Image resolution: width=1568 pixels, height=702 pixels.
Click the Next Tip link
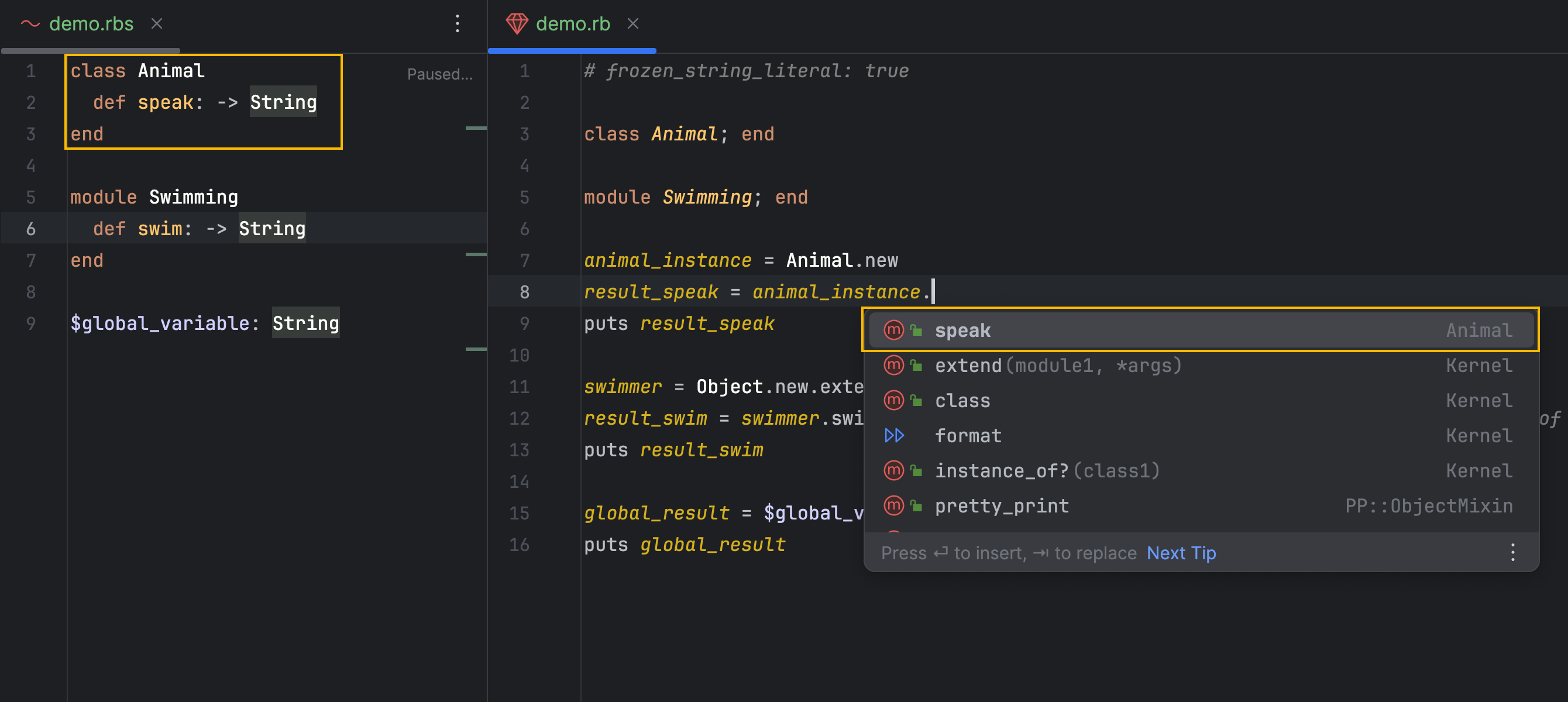pyautogui.click(x=1181, y=553)
